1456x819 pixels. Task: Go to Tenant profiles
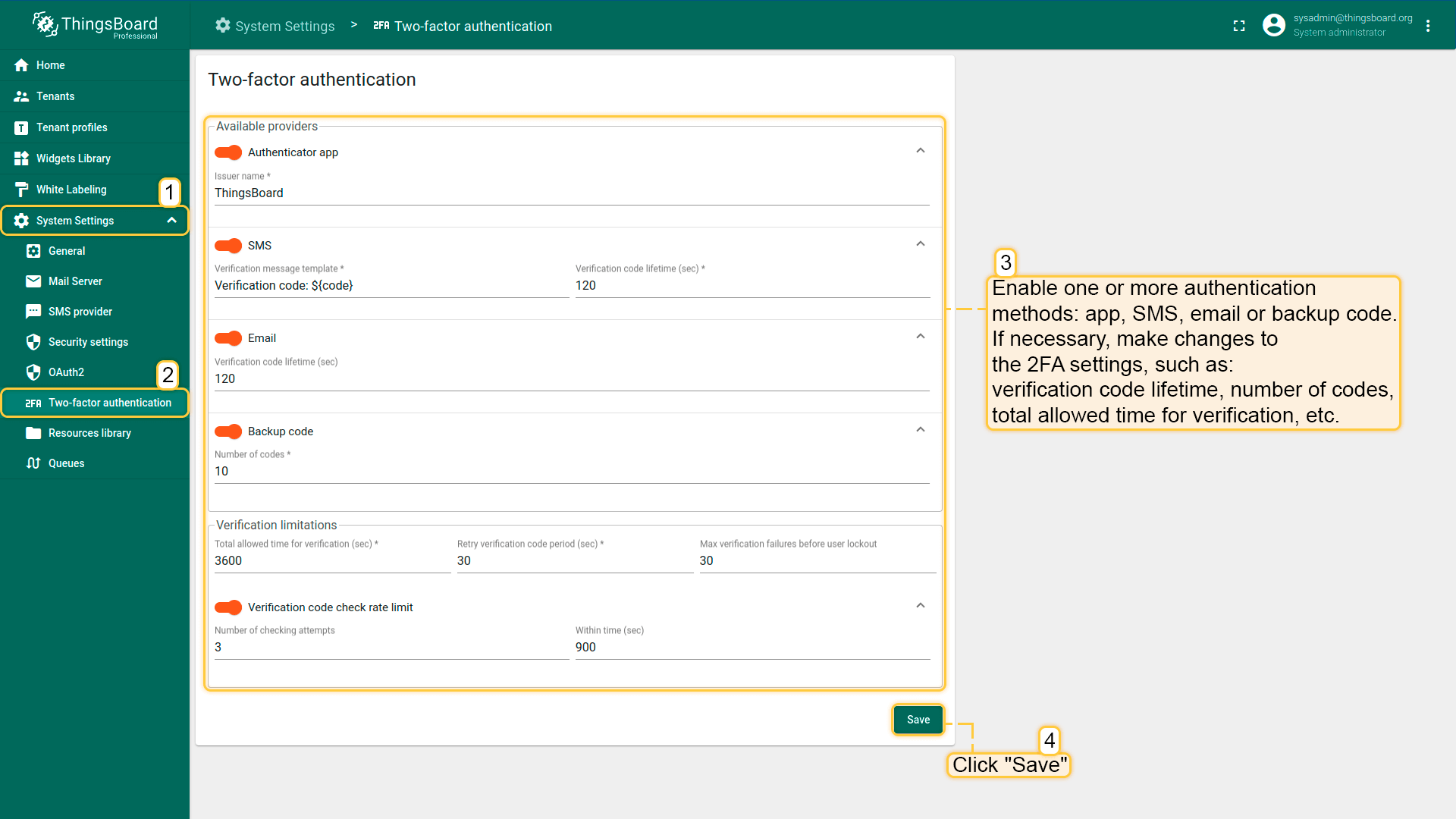click(x=95, y=127)
